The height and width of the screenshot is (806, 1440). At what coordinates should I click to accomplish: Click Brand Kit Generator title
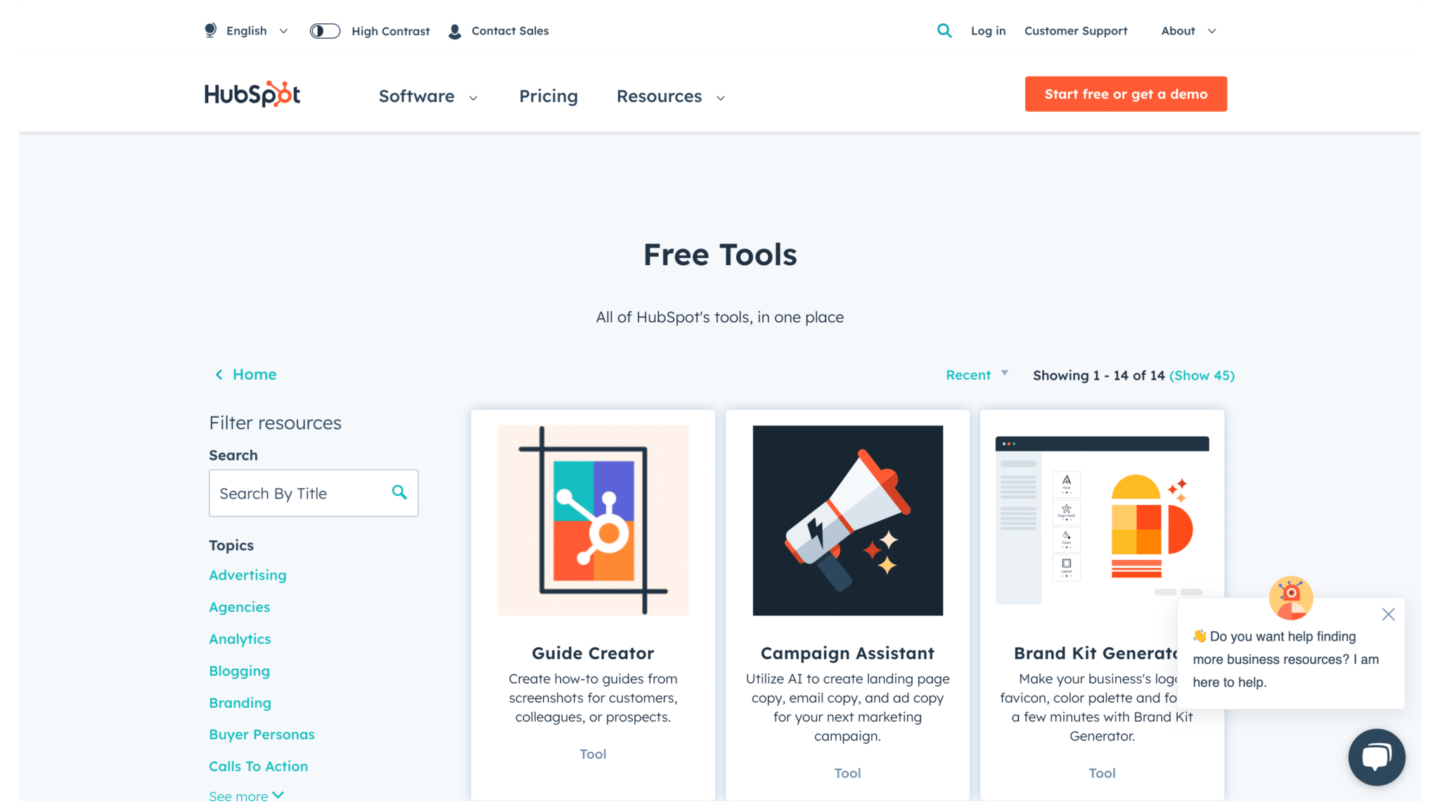click(x=1096, y=653)
